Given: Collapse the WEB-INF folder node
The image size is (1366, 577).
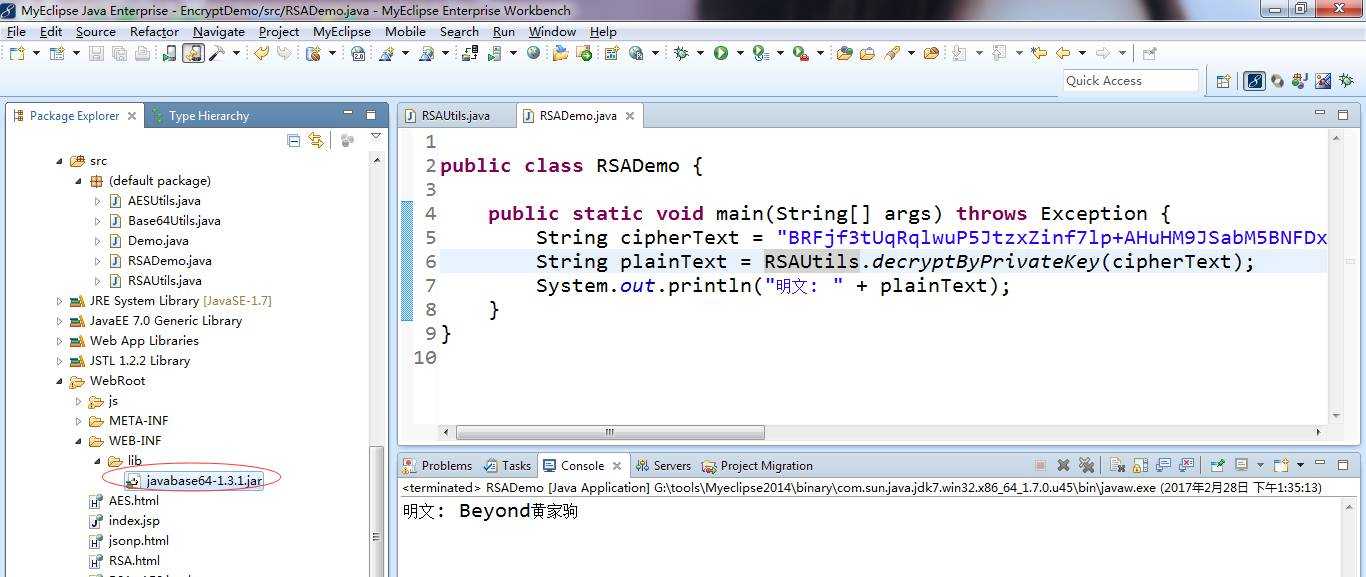Looking at the screenshot, I should click(79, 441).
